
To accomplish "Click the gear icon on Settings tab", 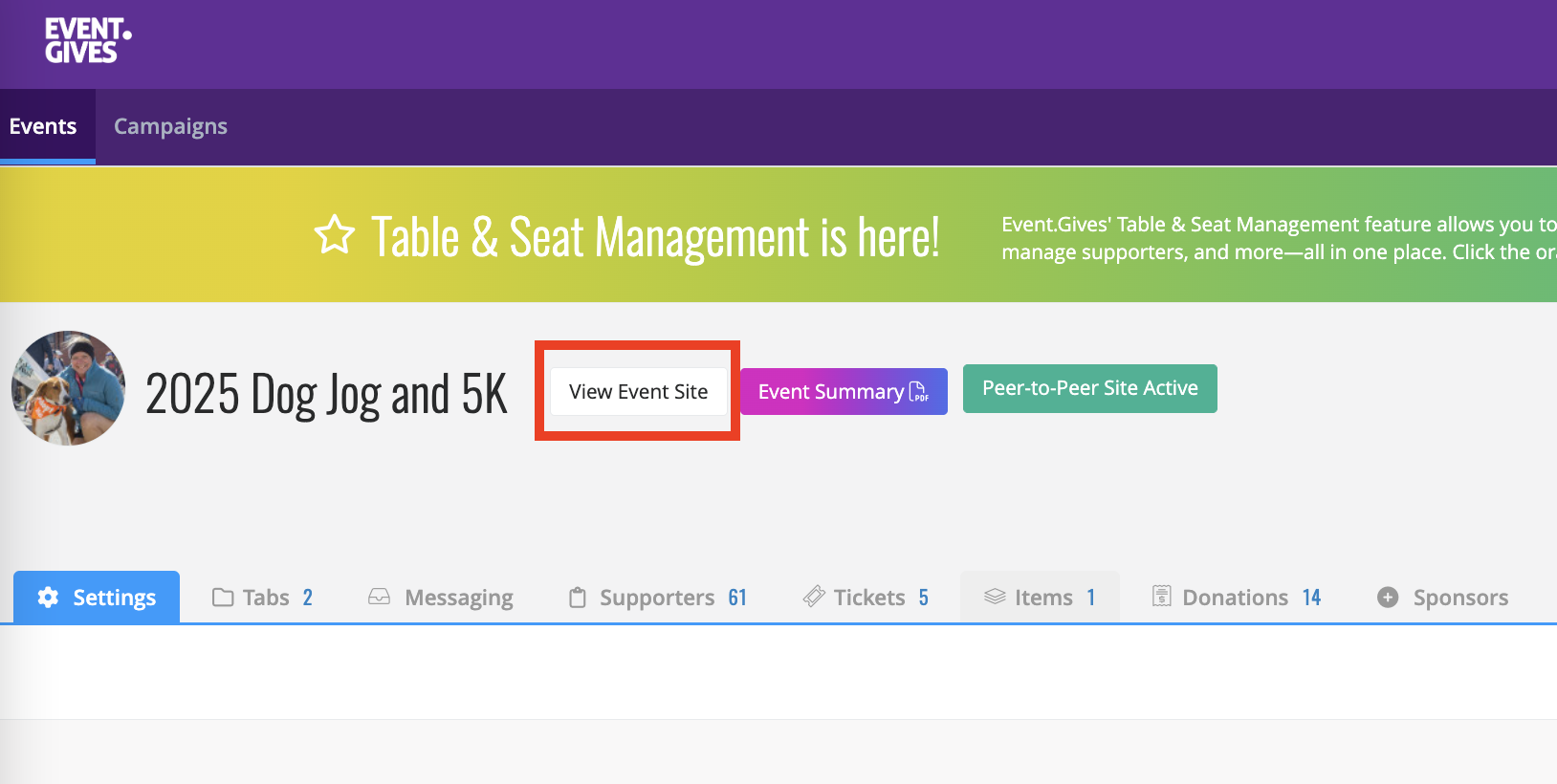I will [48, 598].
